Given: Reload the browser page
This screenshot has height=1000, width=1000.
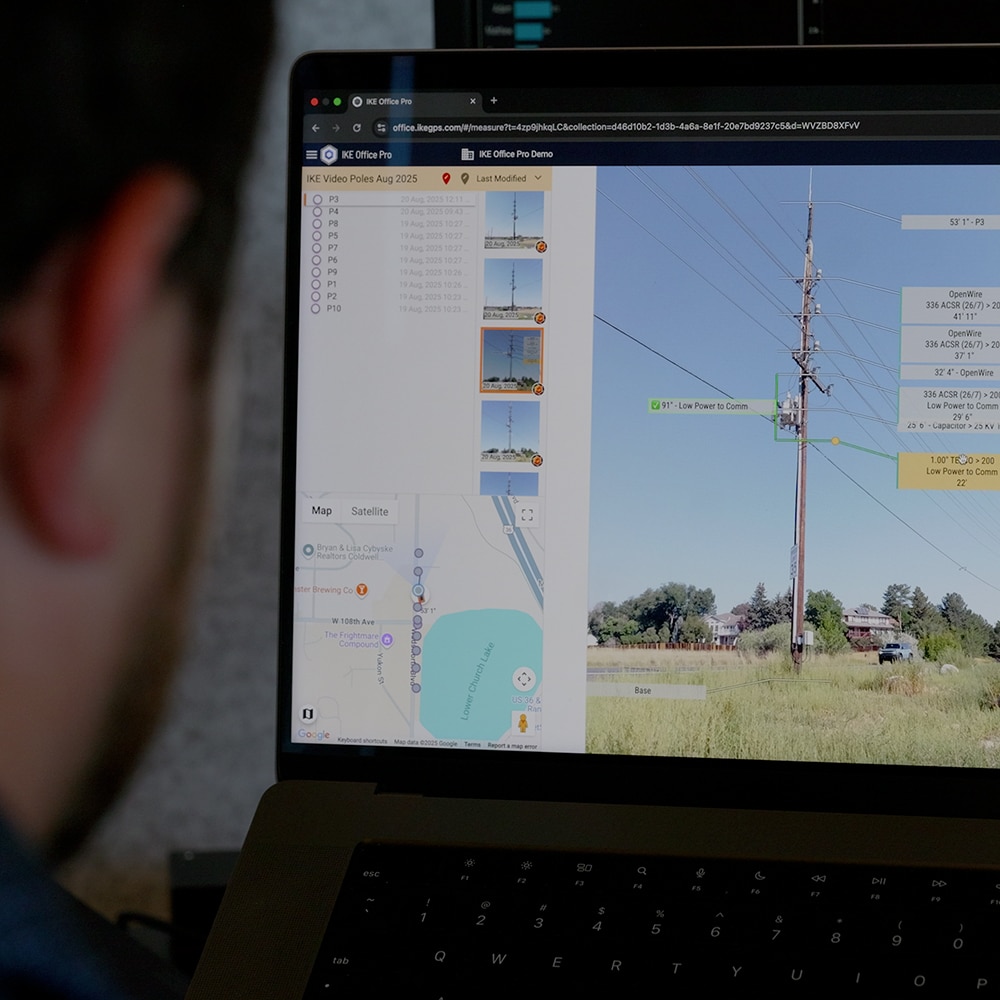Looking at the screenshot, I should tap(357, 128).
